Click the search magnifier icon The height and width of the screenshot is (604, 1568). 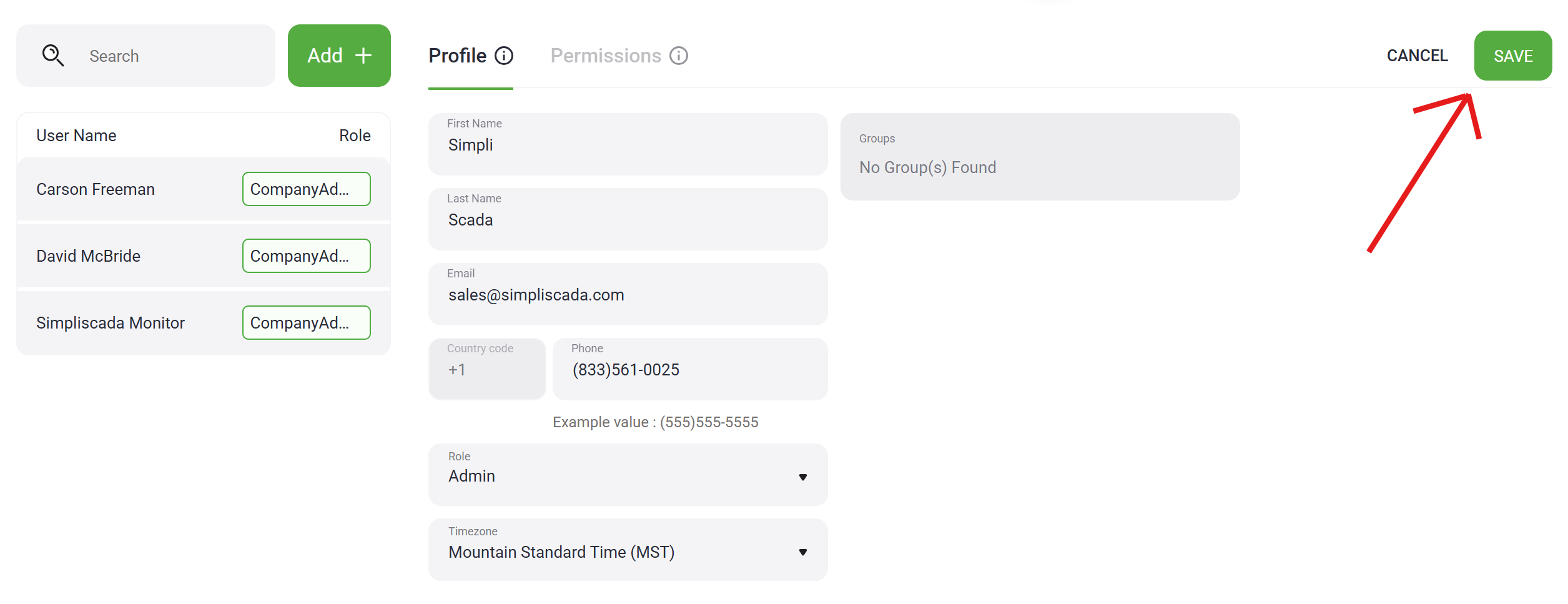pyautogui.click(x=53, y=56)
